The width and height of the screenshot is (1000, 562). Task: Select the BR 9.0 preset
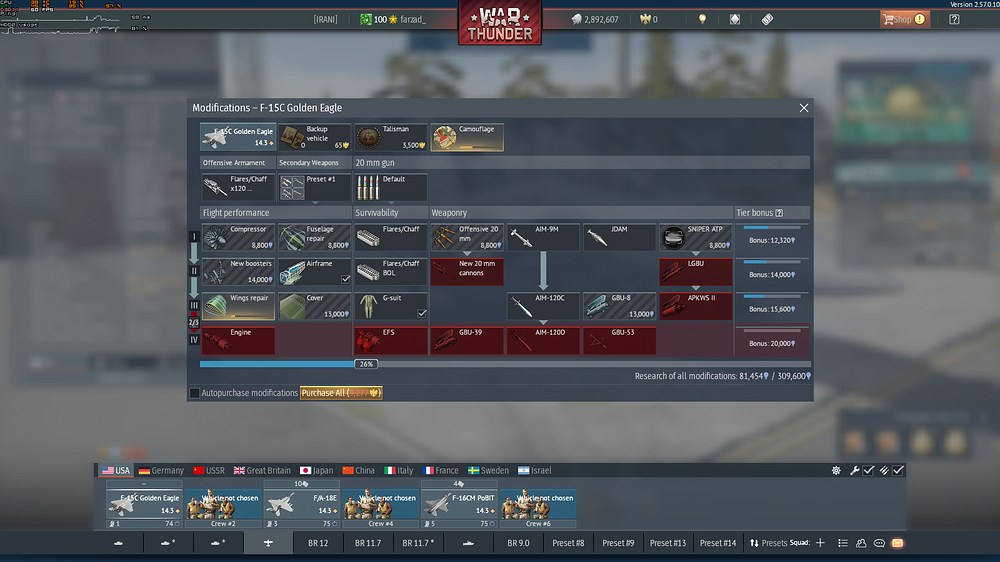[518, 543]
